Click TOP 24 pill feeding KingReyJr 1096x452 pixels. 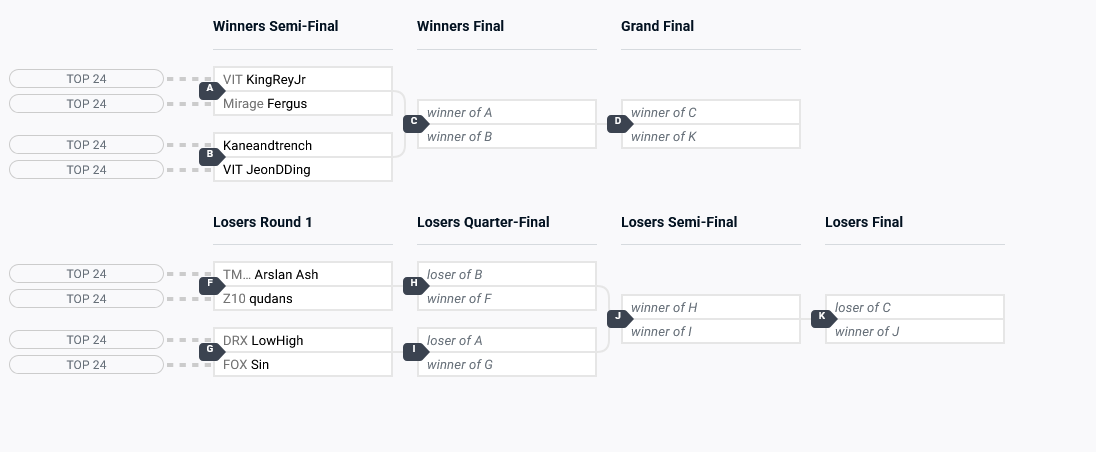point(86,79)
